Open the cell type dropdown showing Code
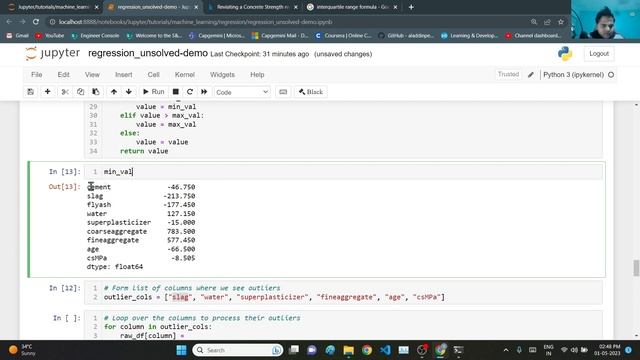640x360 pixels. click(242, 92)
